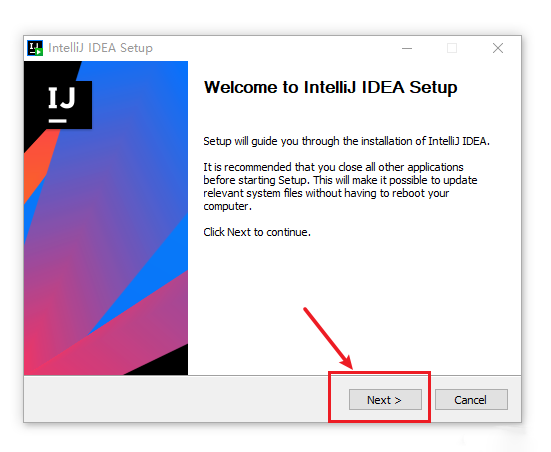Click the white IJ logo on banner
The width and height of the screenshot is (551, 452).
[x=62, y=104]
